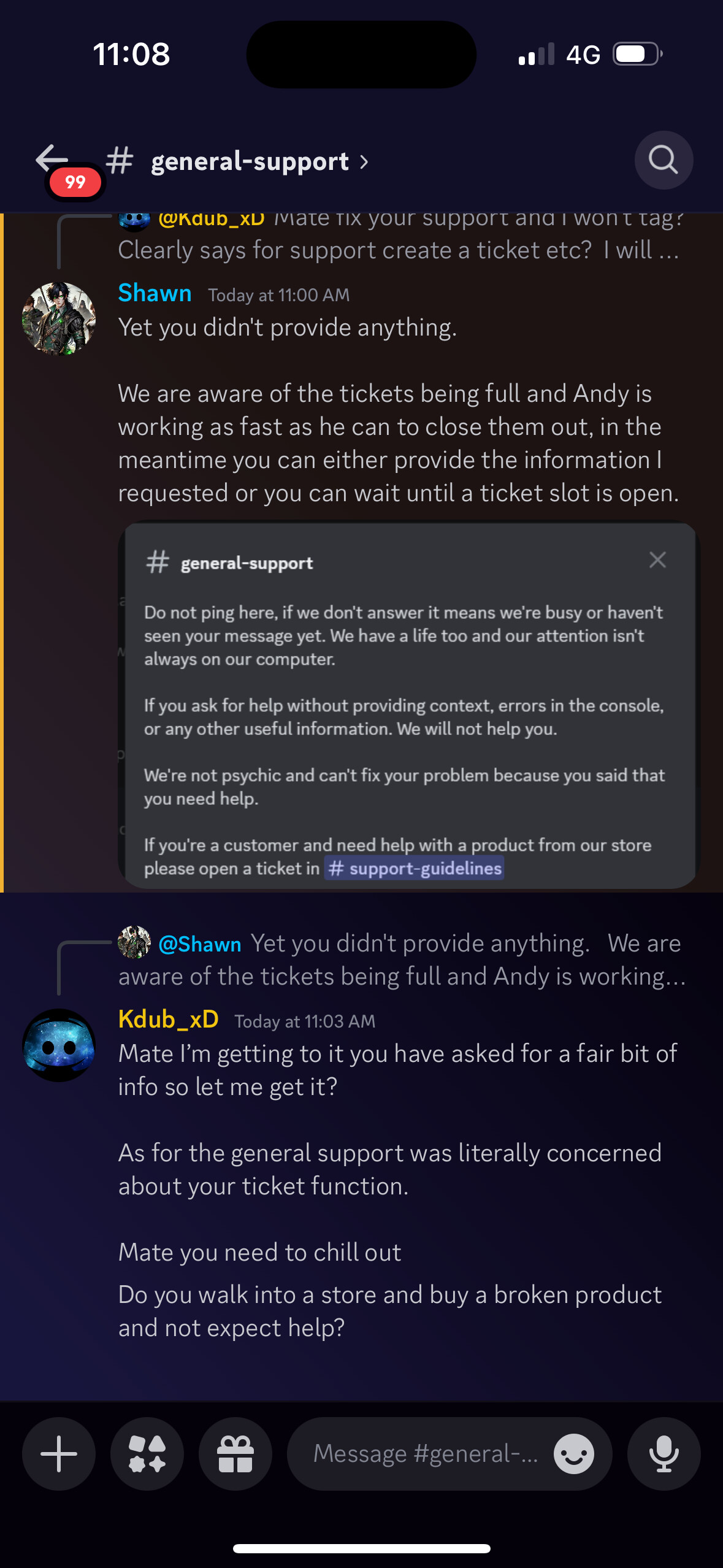Open the search magnifier icon
The image size is (723, 1568).
[664, 160]
